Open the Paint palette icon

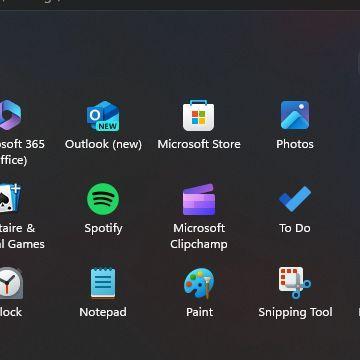tap(199, 283)
